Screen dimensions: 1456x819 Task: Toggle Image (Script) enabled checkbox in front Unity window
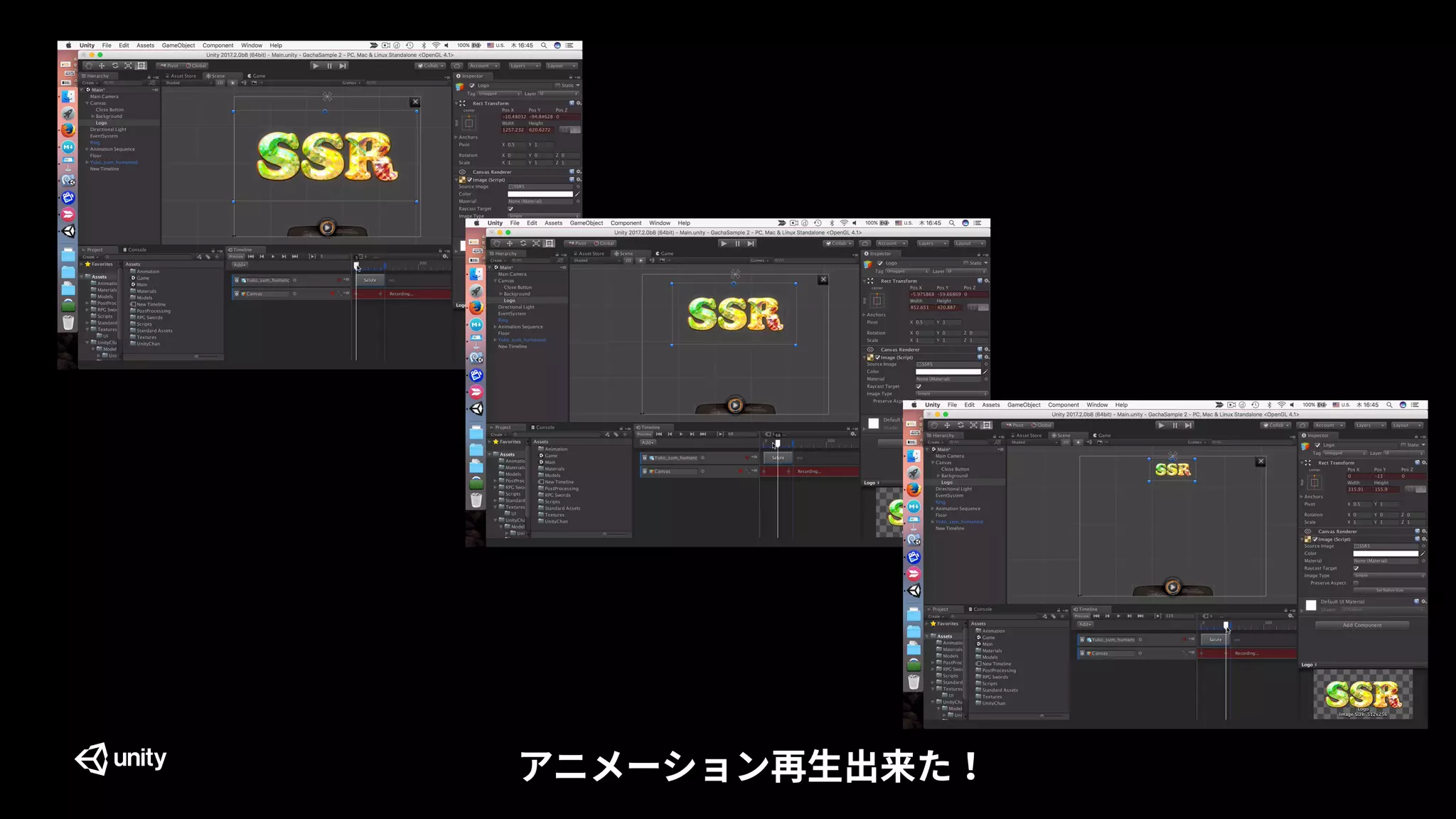click(x=1315, y=540)
